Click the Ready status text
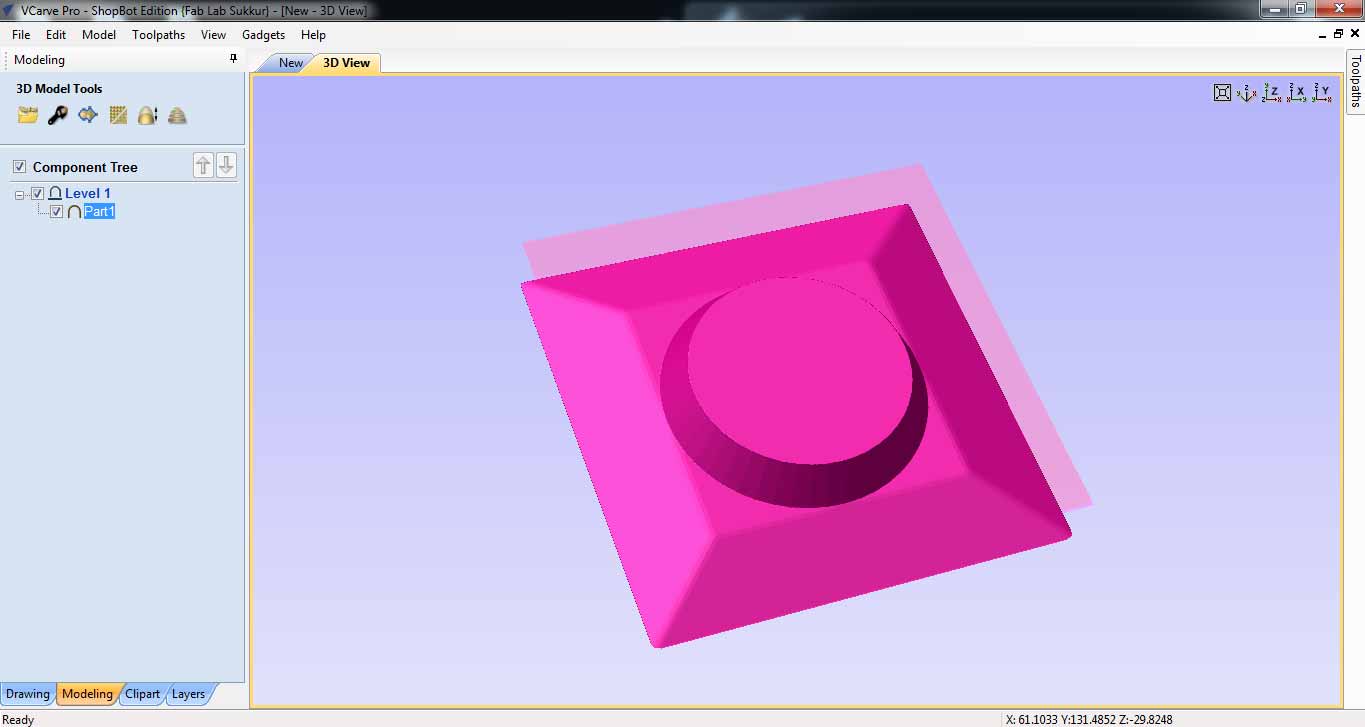 coord(18,719)
